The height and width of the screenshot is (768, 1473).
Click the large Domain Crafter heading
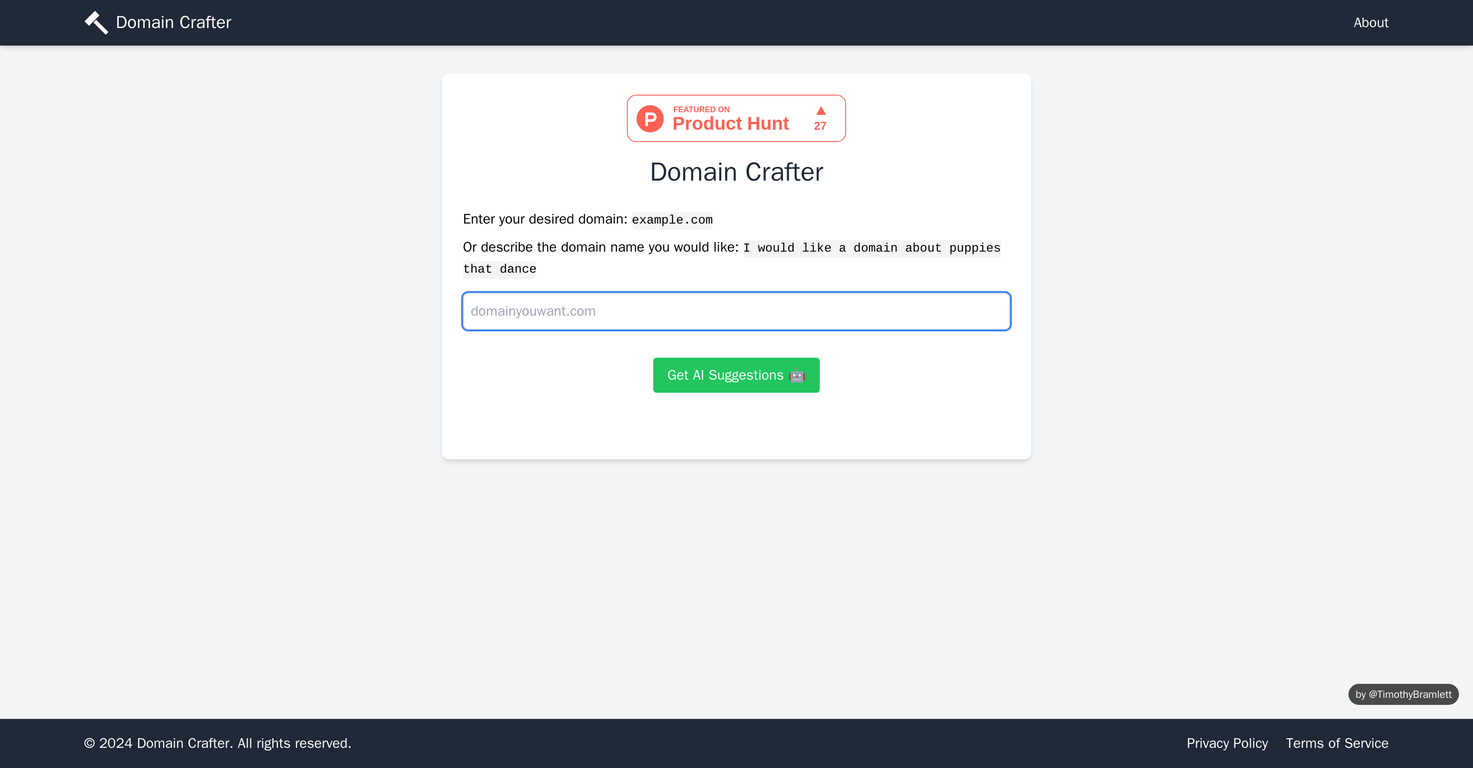point(736,172)
